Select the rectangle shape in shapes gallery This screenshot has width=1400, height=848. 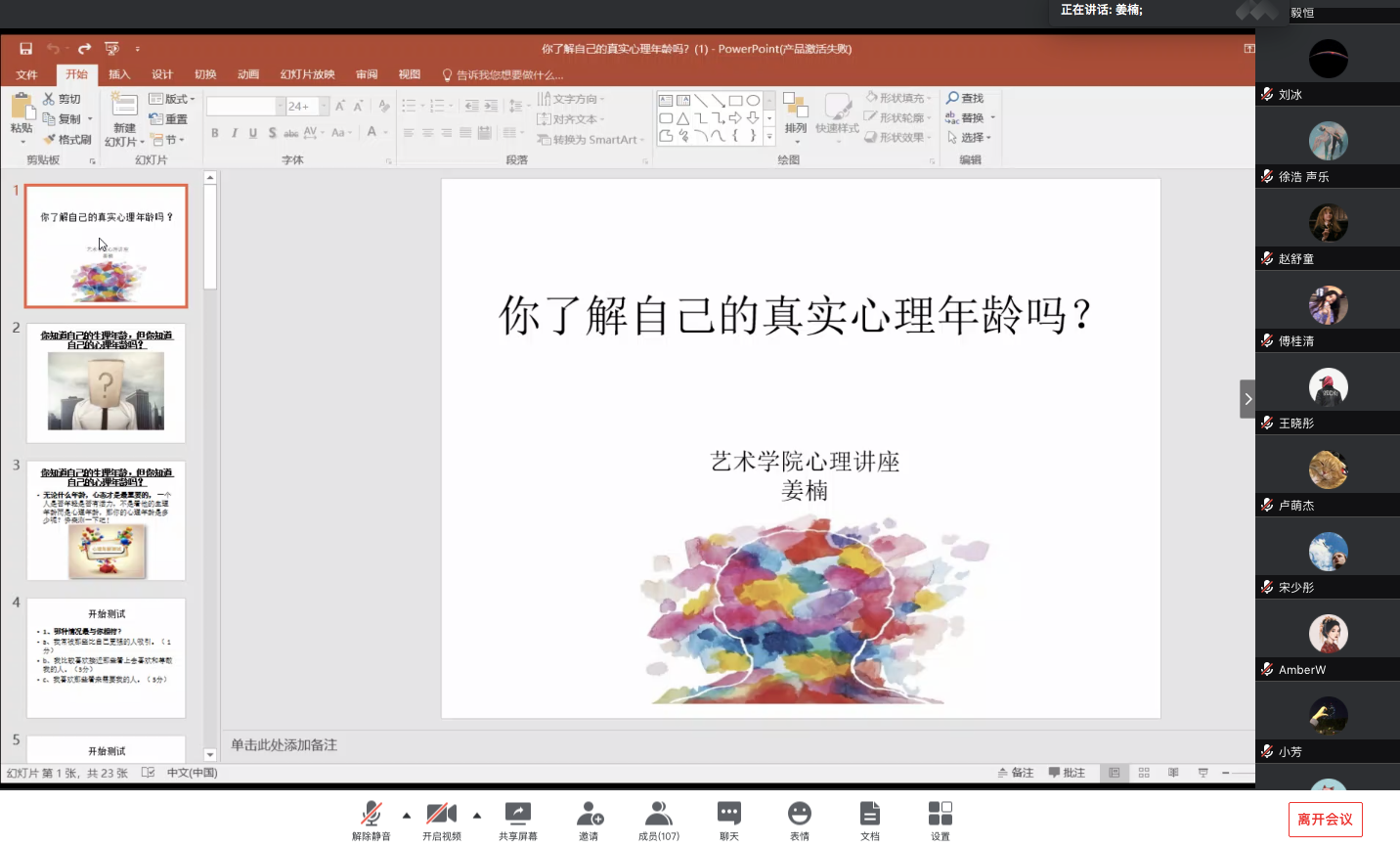coord(735,100)
